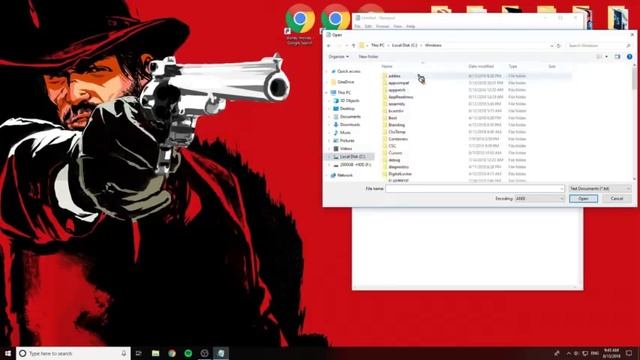The width and height of the screenshot is (640, 360).
Task: Go up one folder level
Action: click(x=353, y=46)
